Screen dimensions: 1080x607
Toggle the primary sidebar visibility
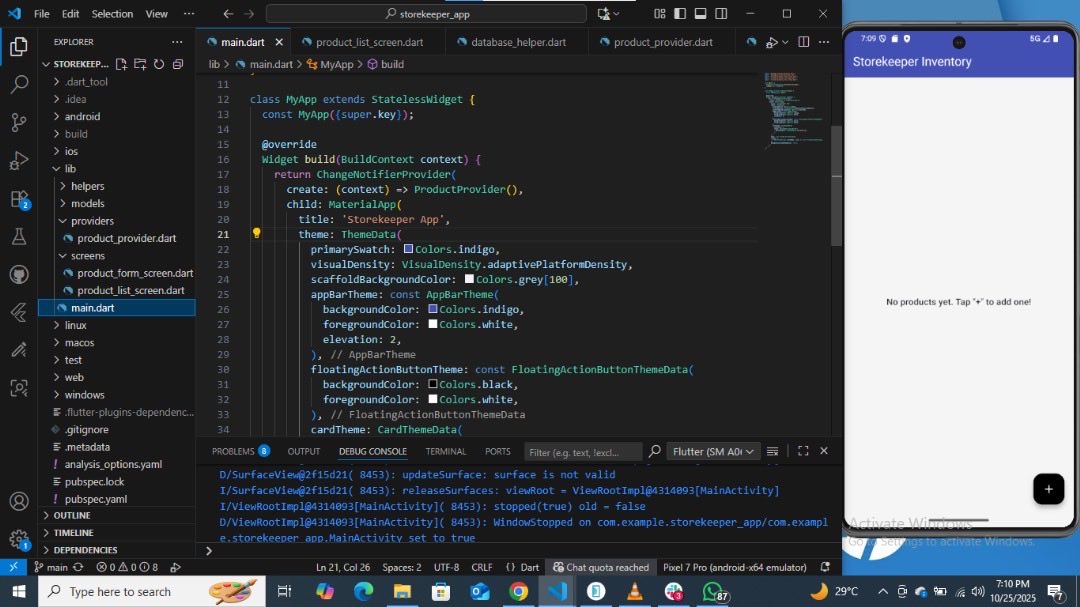(x=680, y=13)
